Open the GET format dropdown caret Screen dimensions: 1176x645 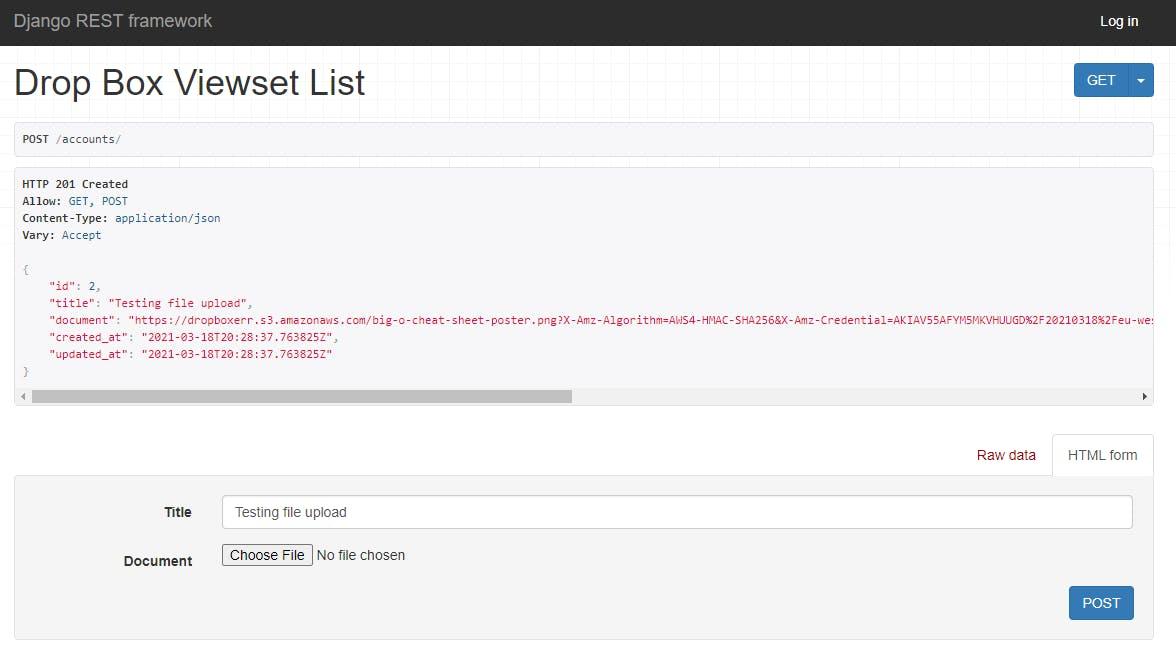[x=1140, y=79]
